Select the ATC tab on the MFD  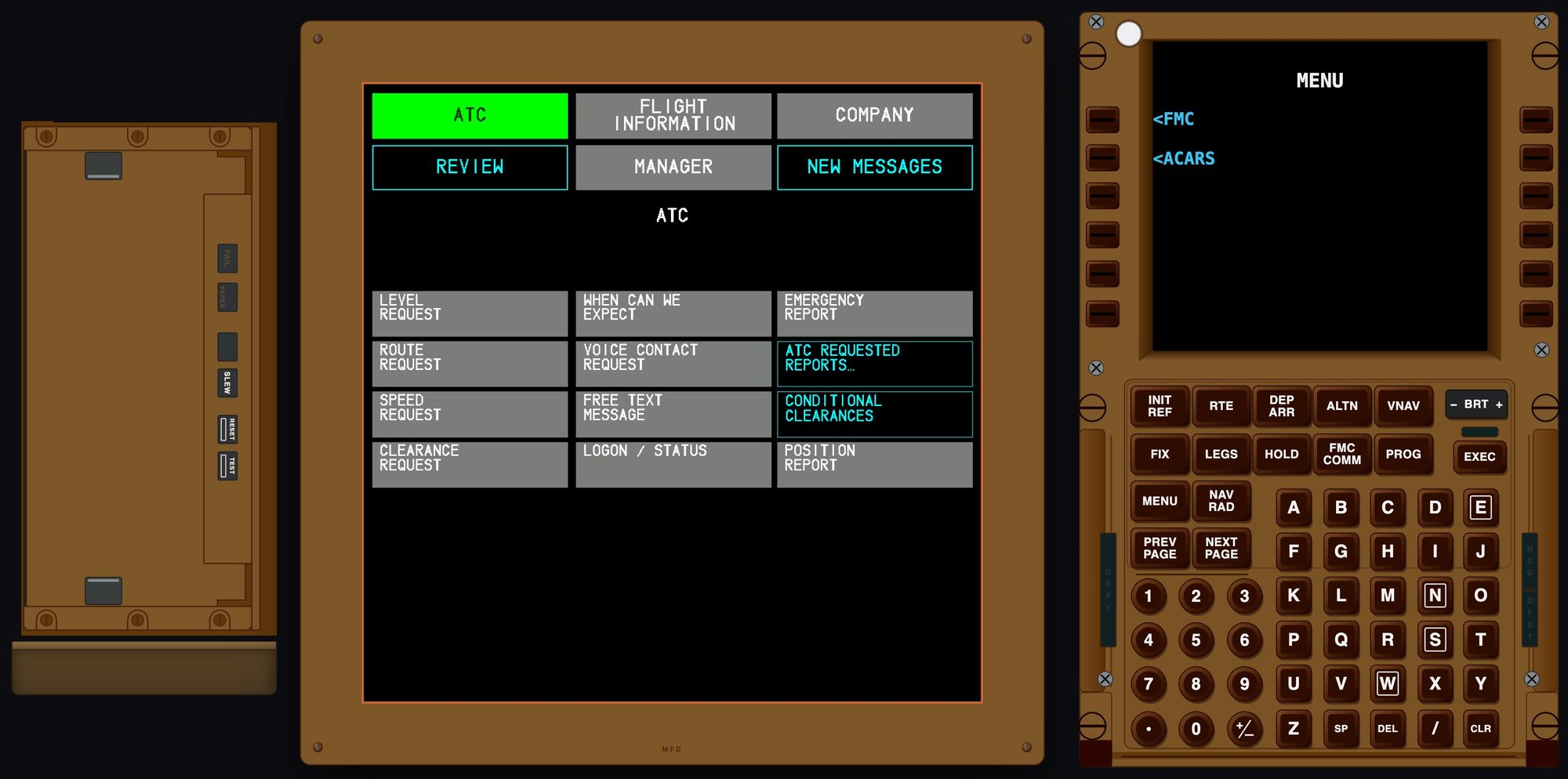pyautogui.click(x=470, y=115)
